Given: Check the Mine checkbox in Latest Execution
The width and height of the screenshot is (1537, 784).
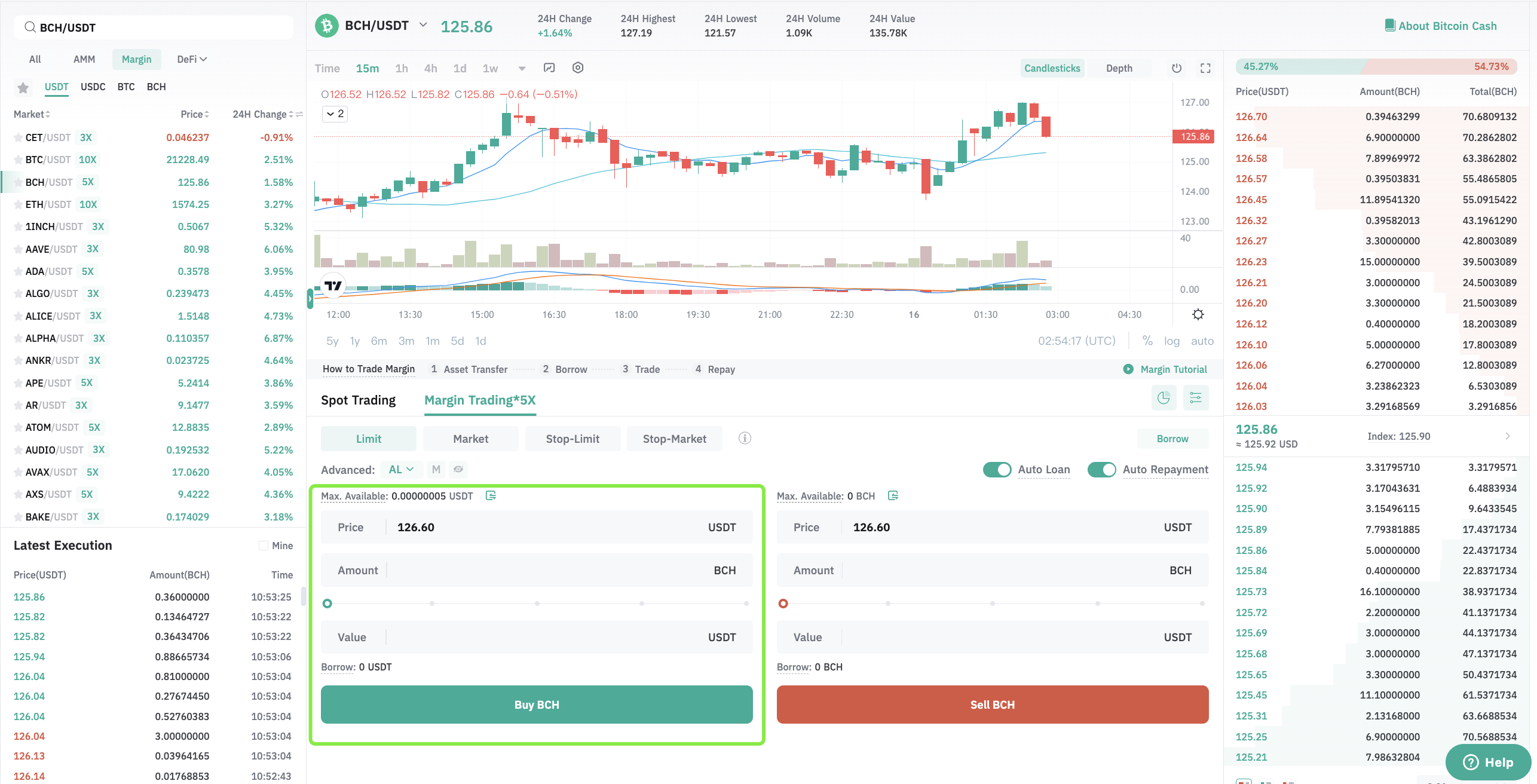Looking at the screenshot, I should (263, 546).
